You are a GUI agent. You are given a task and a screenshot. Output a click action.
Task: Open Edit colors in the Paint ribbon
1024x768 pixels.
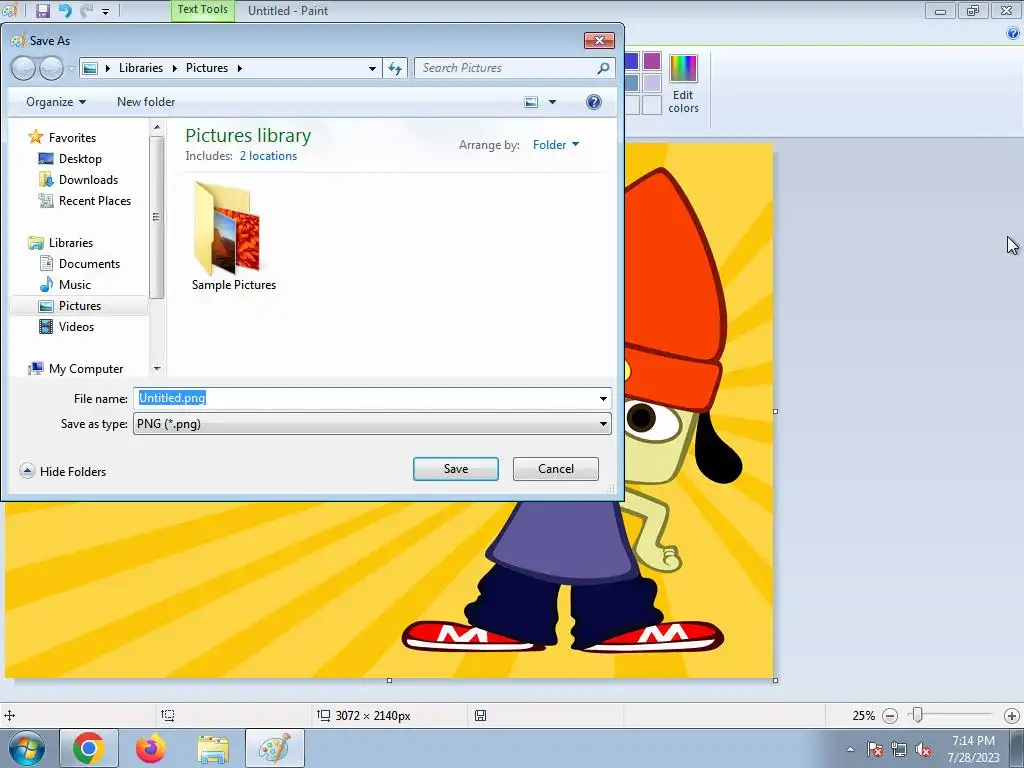pyautogui.click(x=683, y=84)
